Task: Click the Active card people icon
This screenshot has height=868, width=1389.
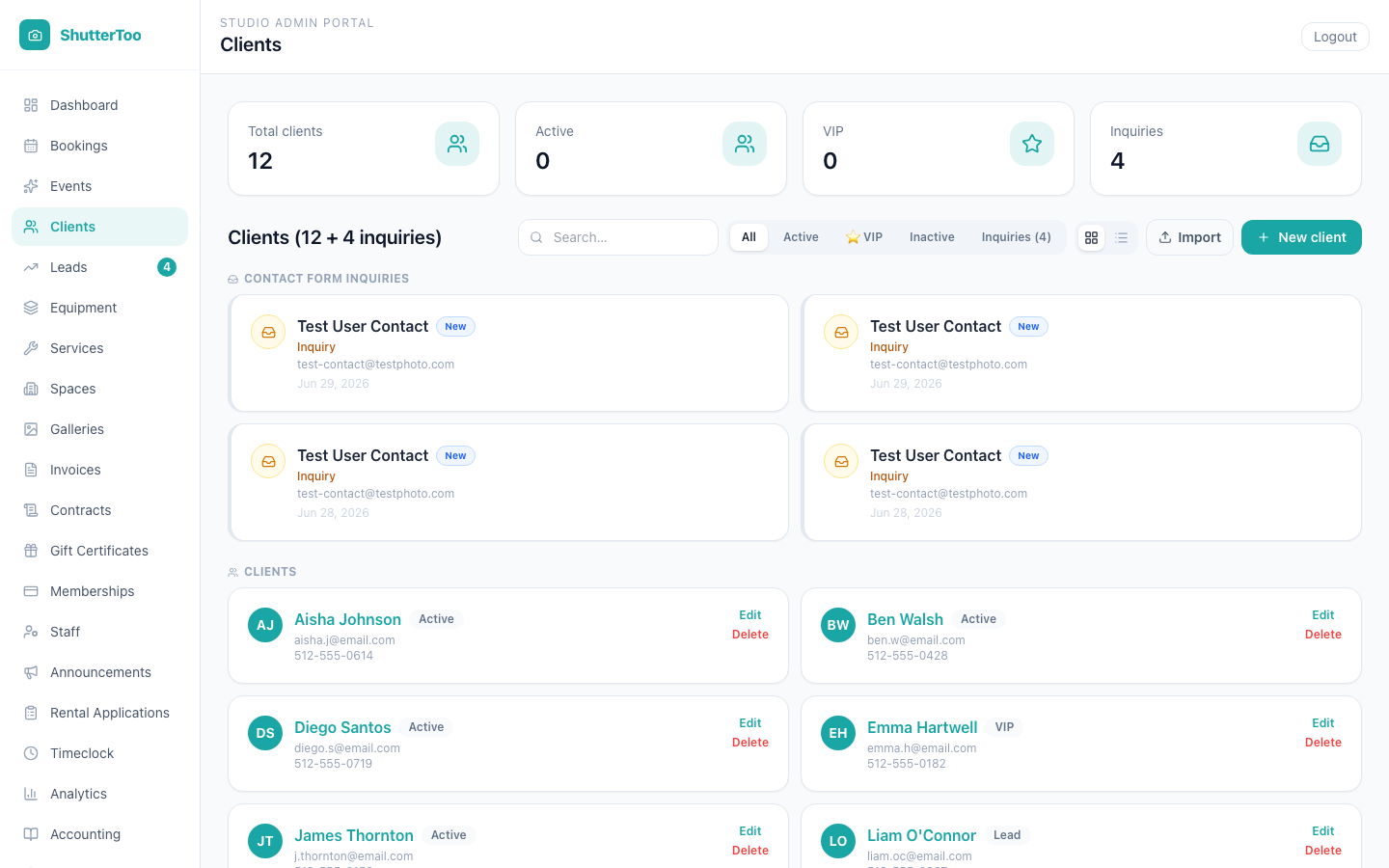Action: (x=745, y=144)
